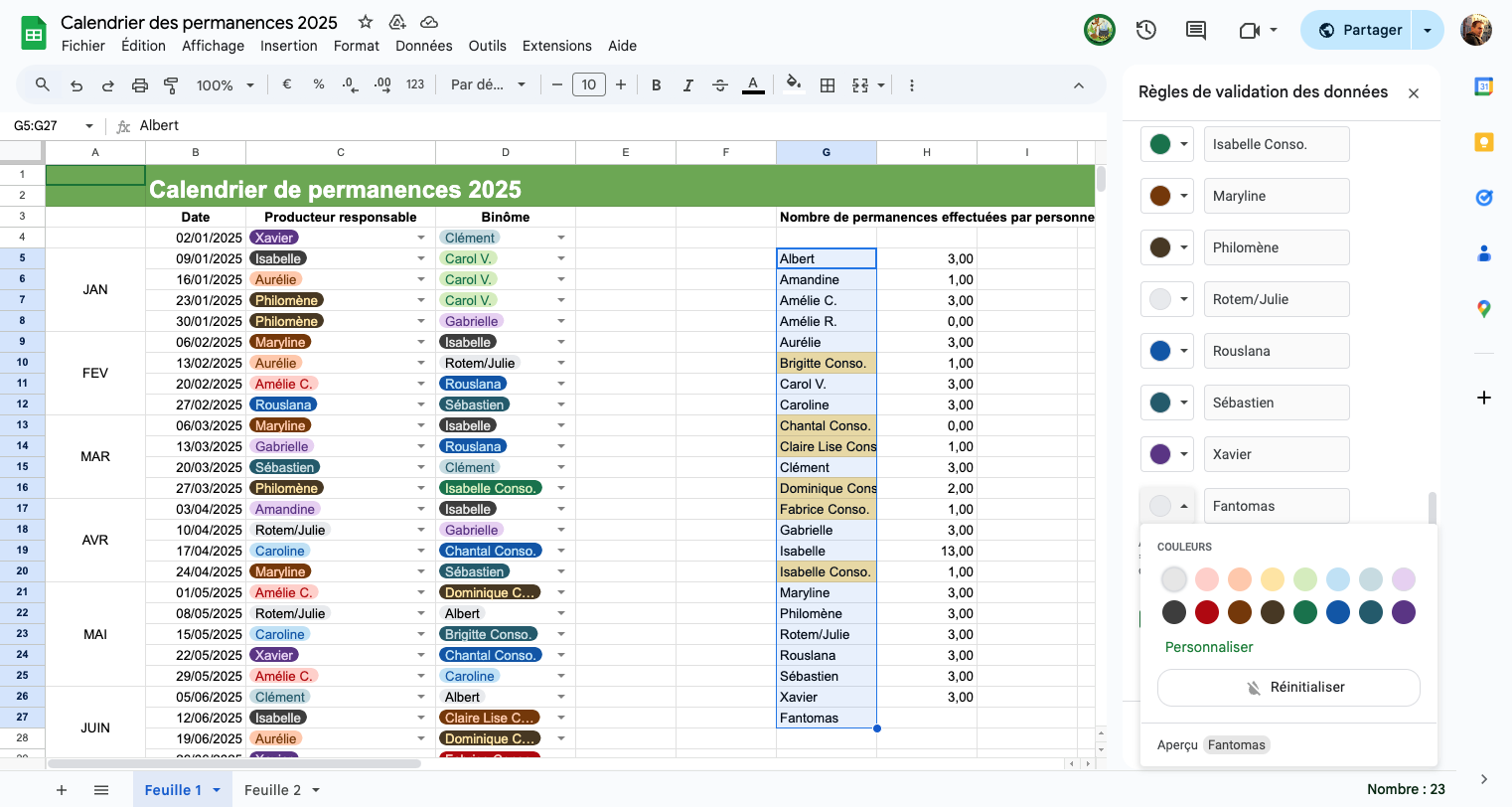Image resolution: width=1512 pixels, height=807 pixels.
Task: Merge the selected cells
Action: pos(860,85)
